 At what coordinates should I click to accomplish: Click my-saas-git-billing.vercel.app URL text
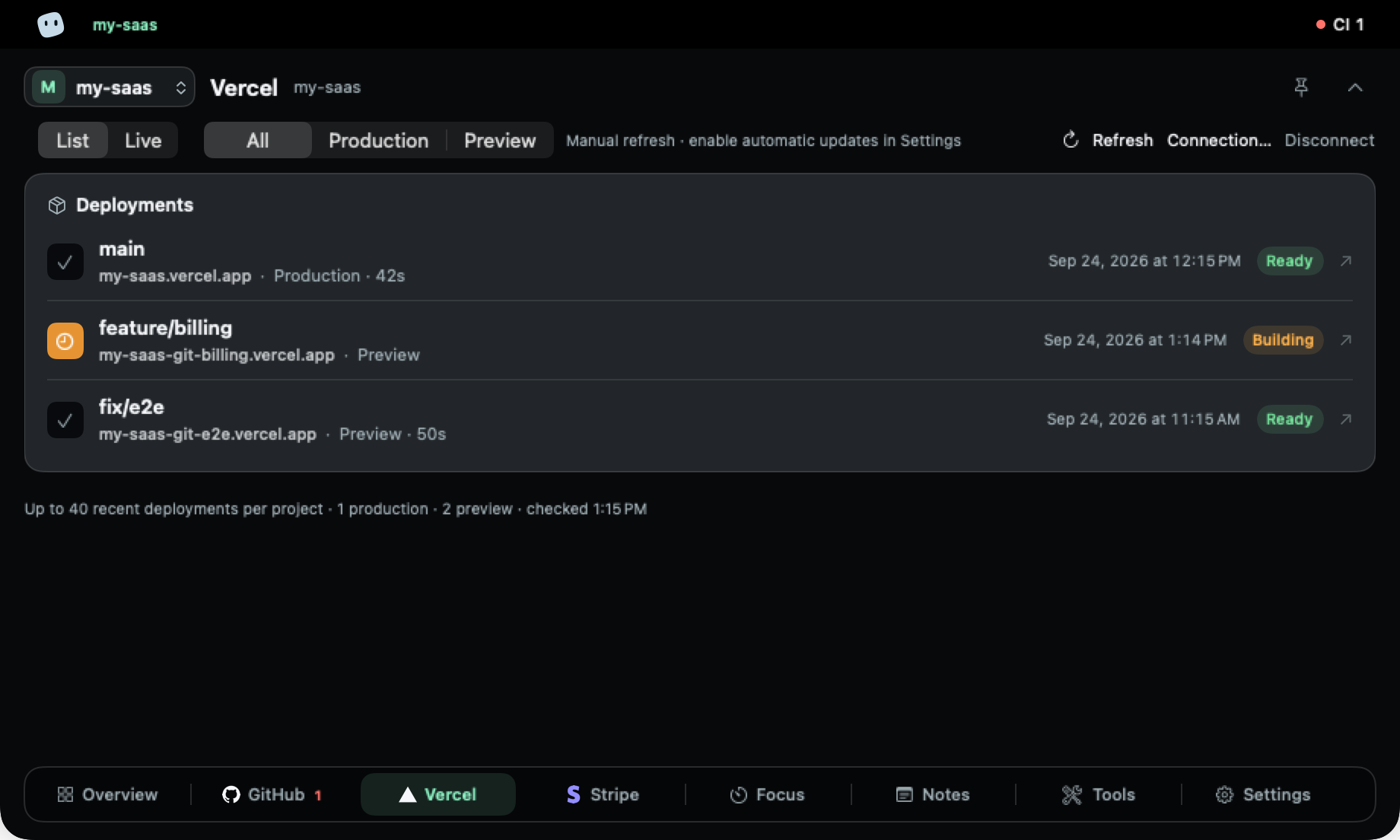click(217, 355)
